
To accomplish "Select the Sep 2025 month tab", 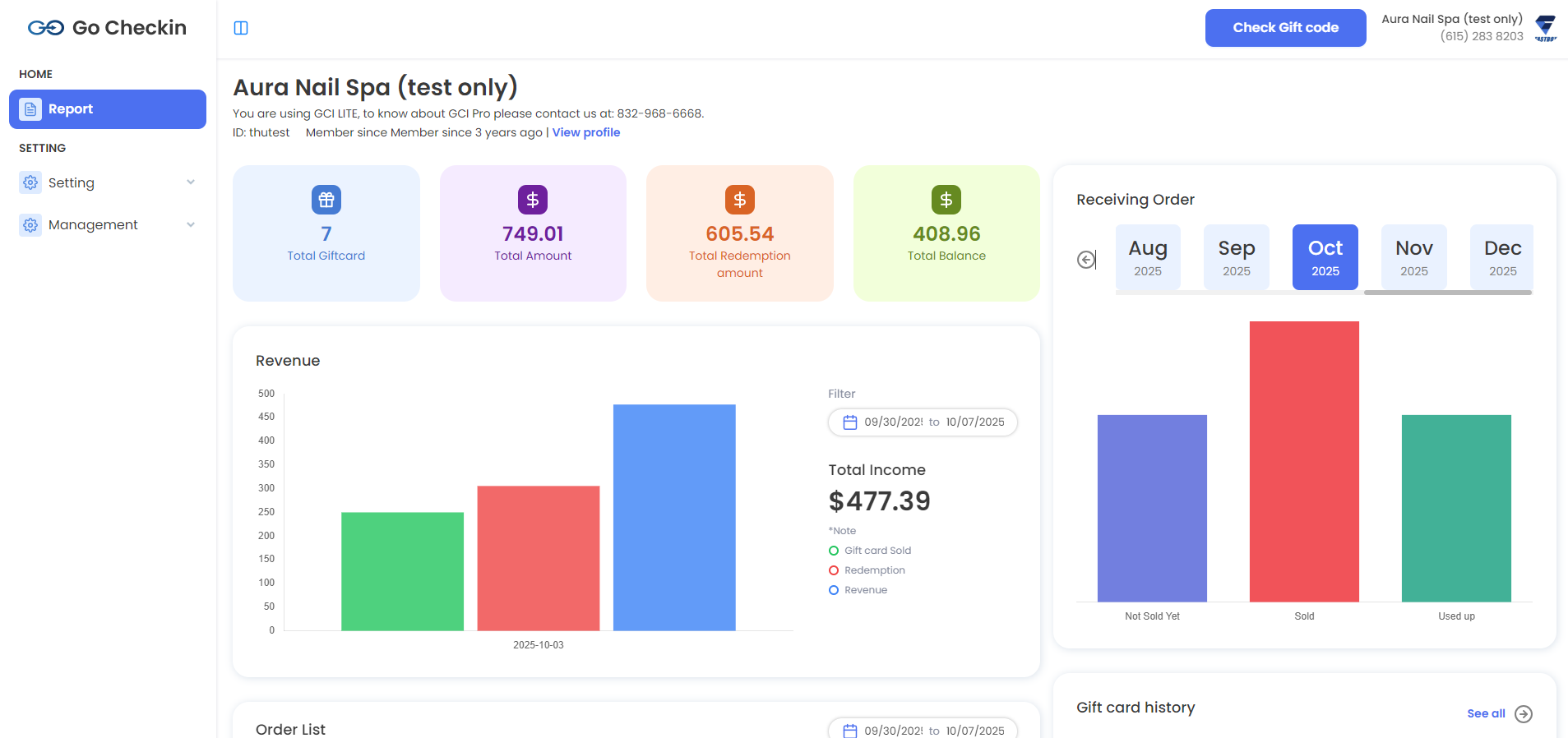I will (x=1236, y=257).
